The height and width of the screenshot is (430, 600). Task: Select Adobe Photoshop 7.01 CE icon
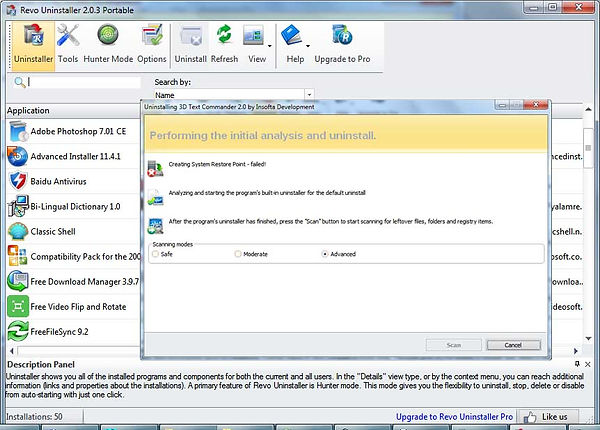click(18, 131)
